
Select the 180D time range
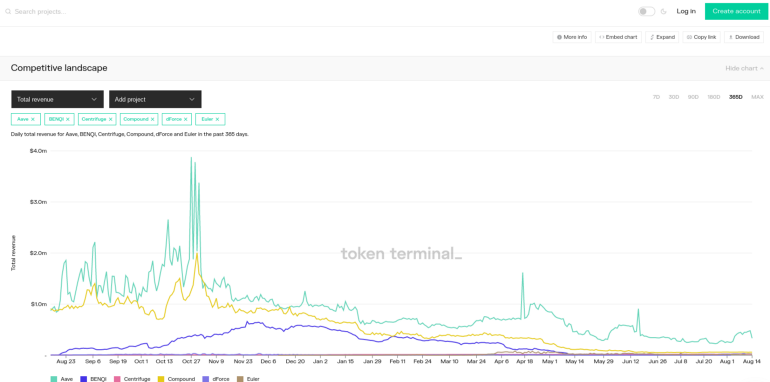tap(714, 97)
